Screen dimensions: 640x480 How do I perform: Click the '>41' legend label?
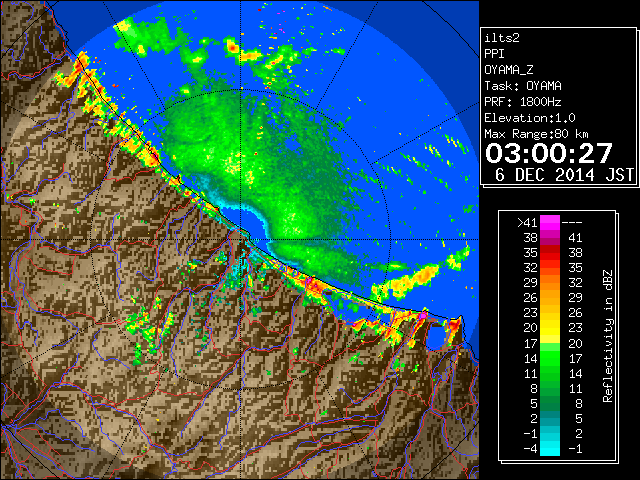click(x=527, y=223)
